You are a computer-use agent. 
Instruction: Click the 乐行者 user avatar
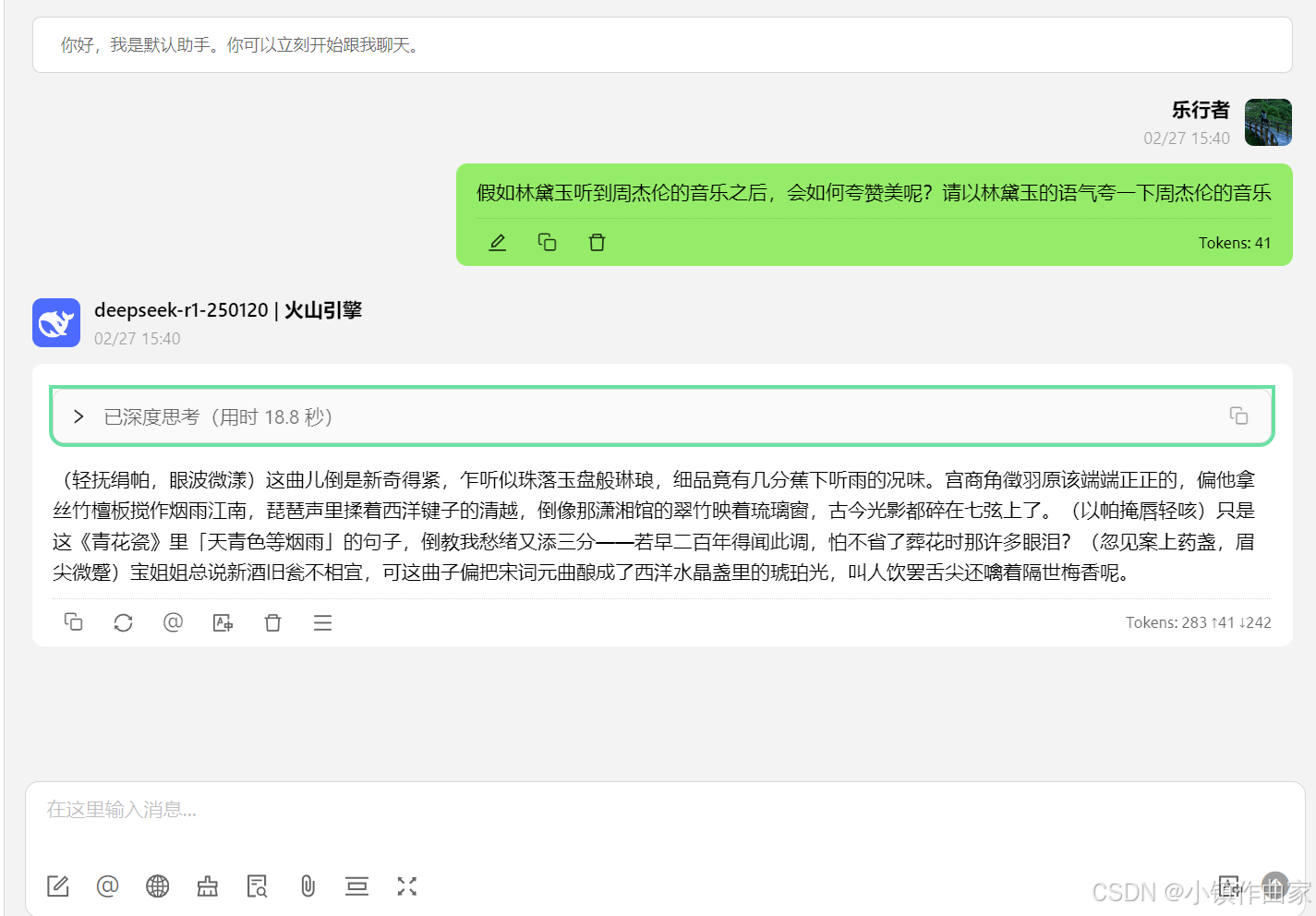pyautogui.click(x=1268, y=122)
